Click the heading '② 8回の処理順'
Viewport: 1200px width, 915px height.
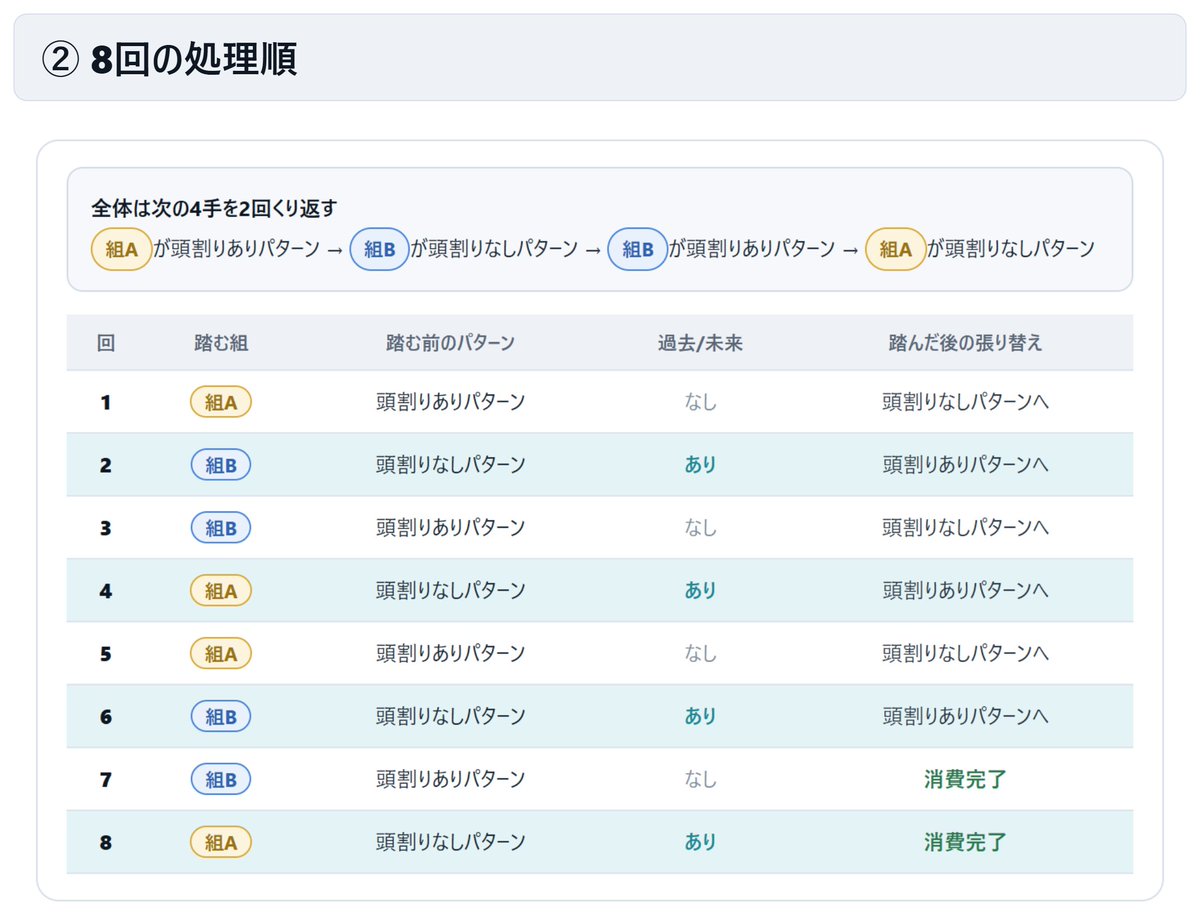[x=169, y=59]
